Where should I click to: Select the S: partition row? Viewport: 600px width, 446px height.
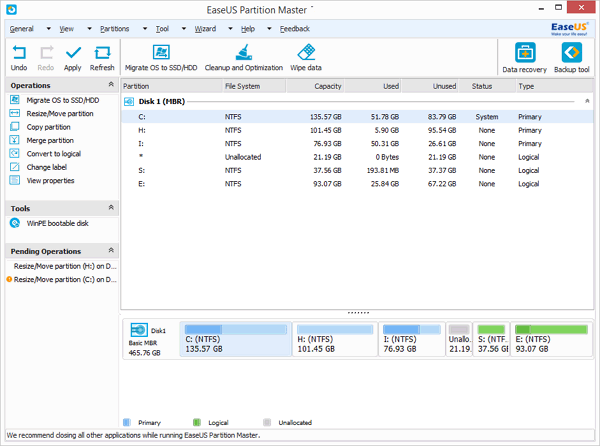point(357,171)
